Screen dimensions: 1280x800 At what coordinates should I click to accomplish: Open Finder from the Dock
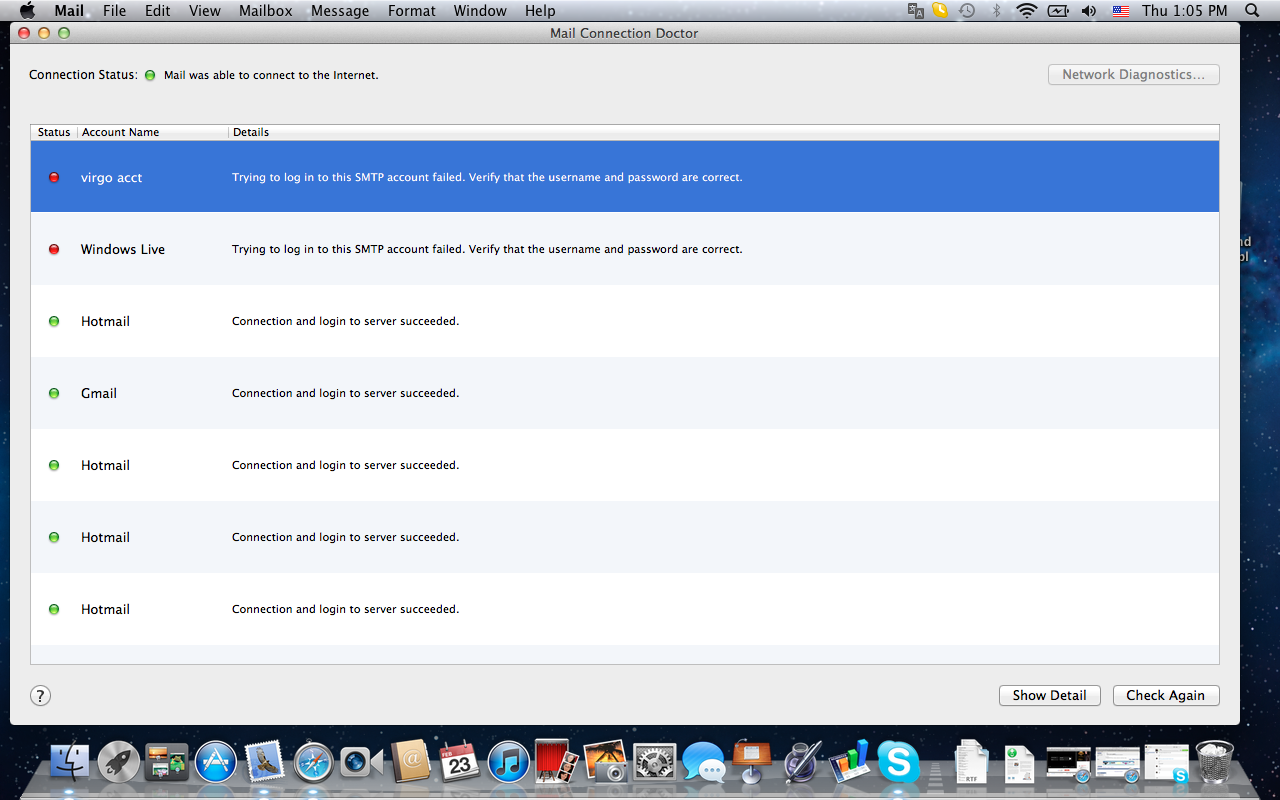point(70,763)
